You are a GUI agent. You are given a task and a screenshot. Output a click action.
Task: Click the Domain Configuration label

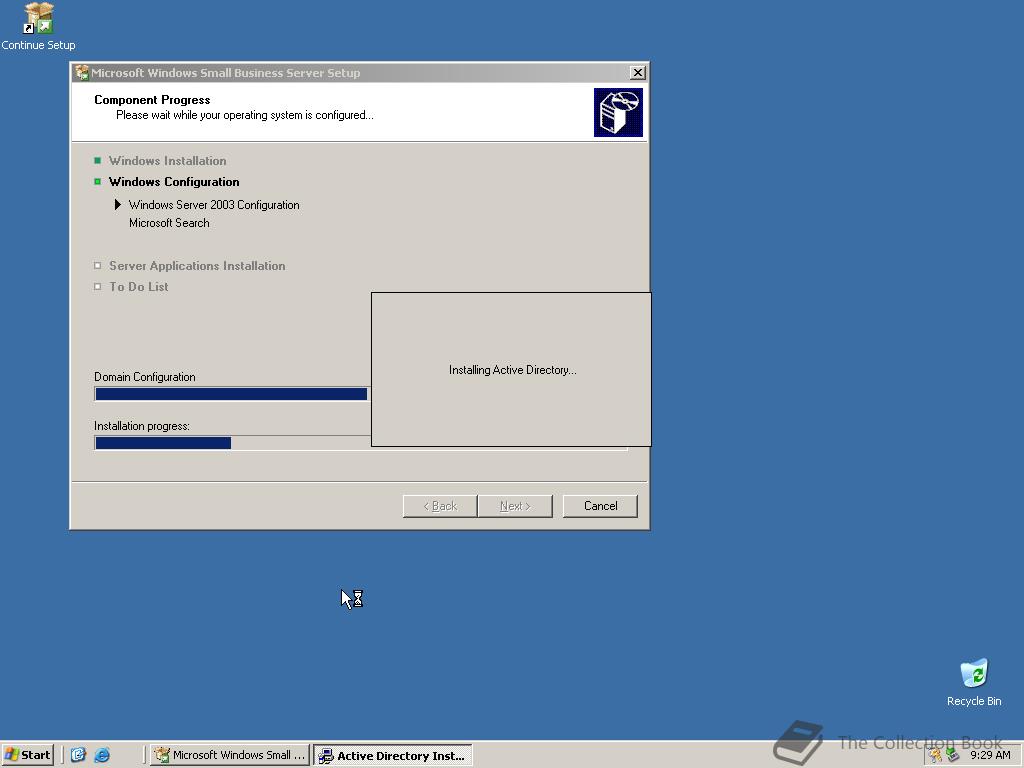tap(145, 377)
